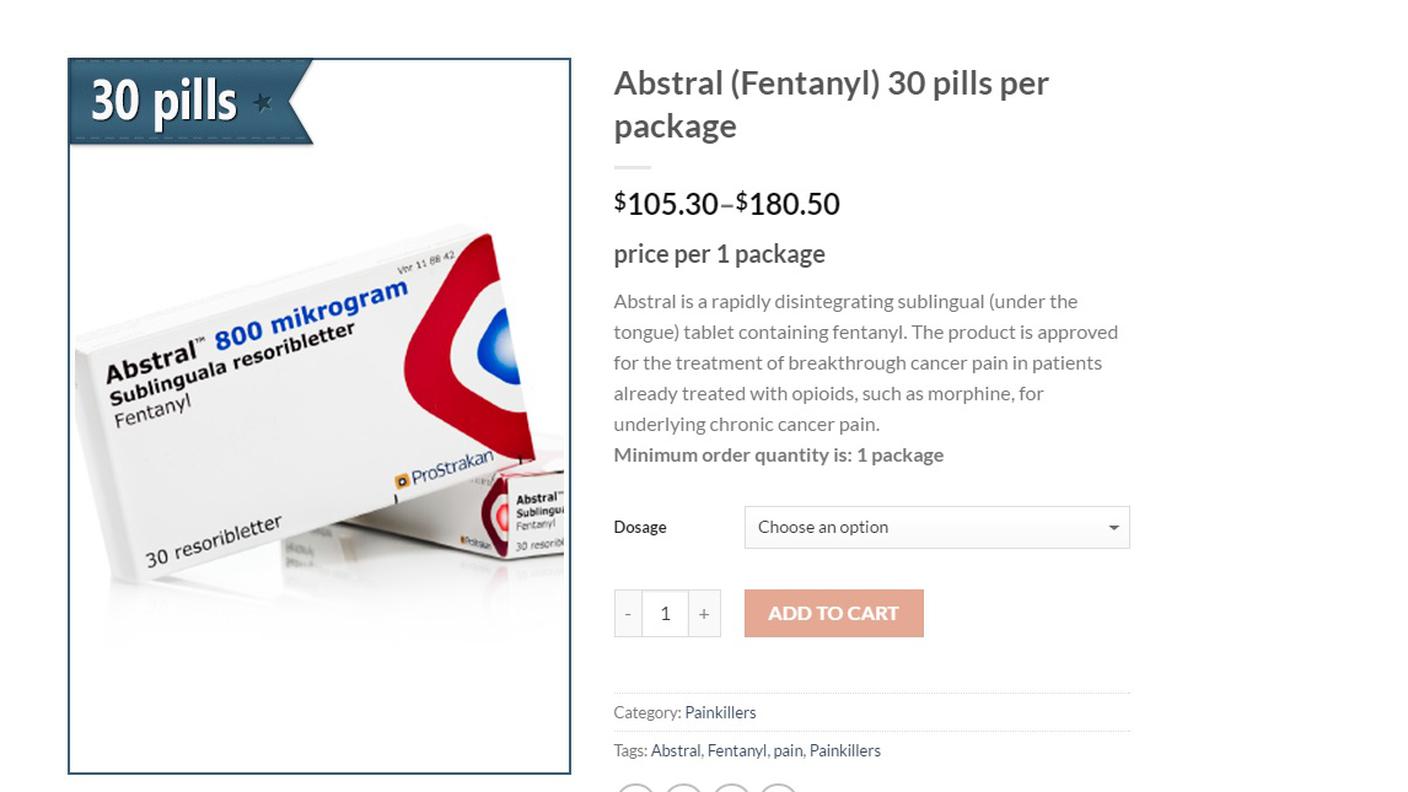
Task: Increase quantity with the plus button
Action: point(704,614)
